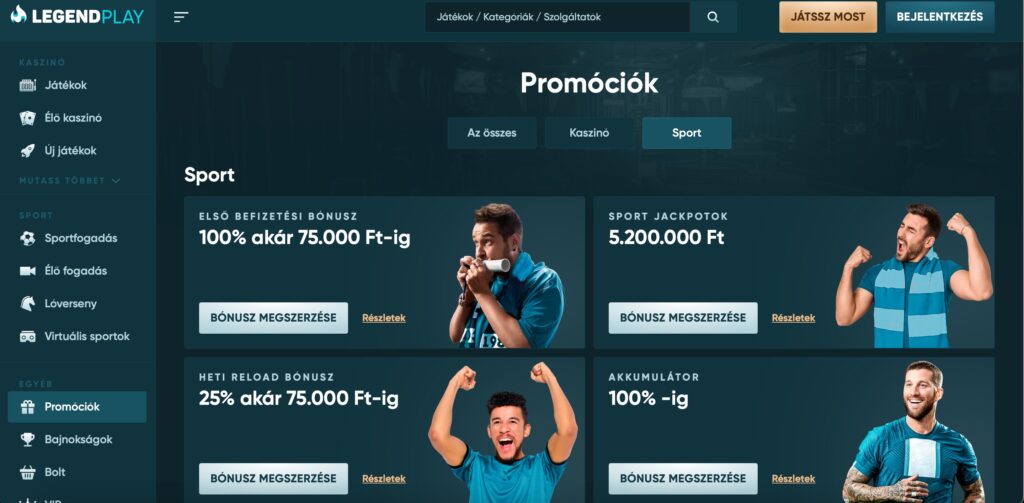Focus the Játékok / Kategóriák search field
Screen dimensions: 1024x503
coord(557,18)
